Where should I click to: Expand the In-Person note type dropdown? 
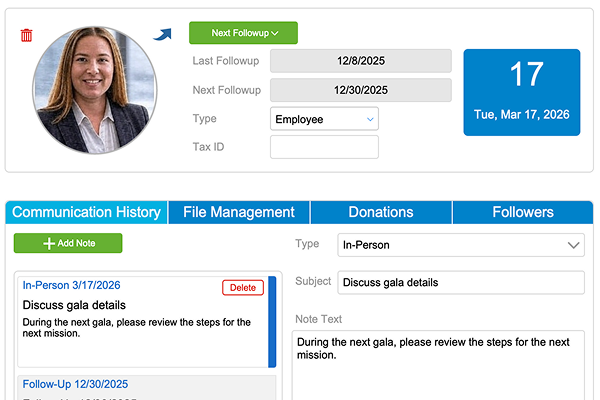pos(461,244)
